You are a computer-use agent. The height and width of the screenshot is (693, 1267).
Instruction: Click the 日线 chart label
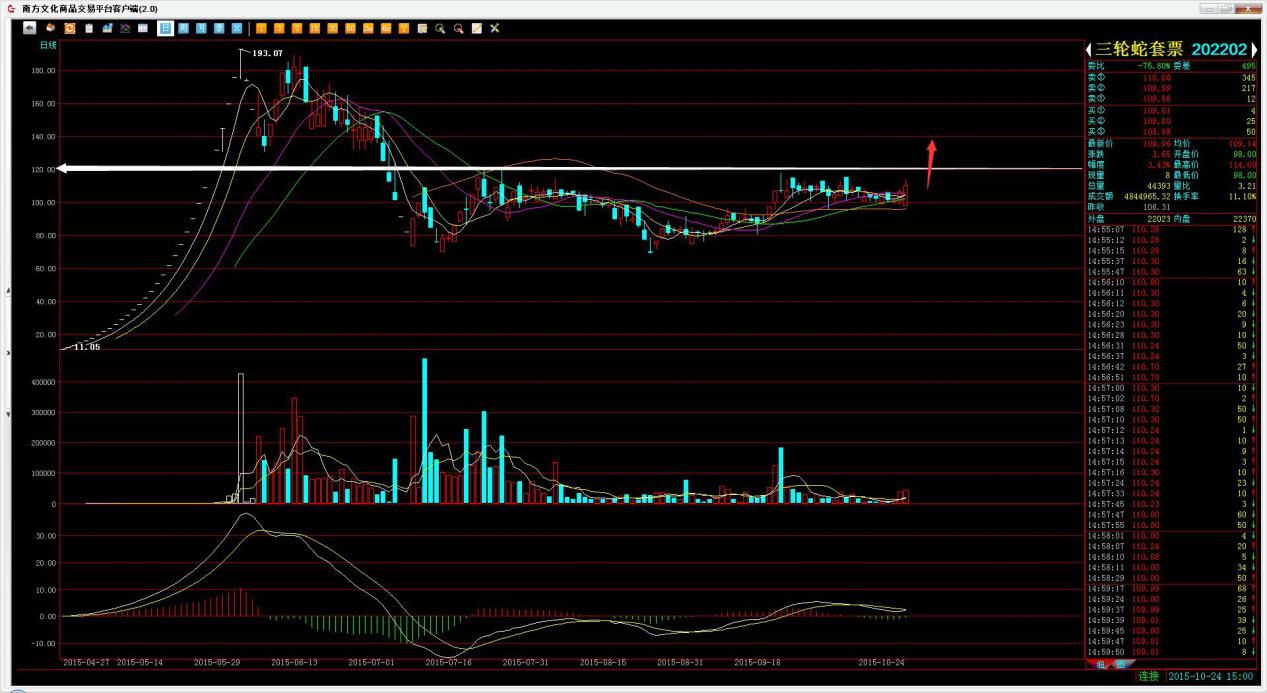click(x=48, y=45)
